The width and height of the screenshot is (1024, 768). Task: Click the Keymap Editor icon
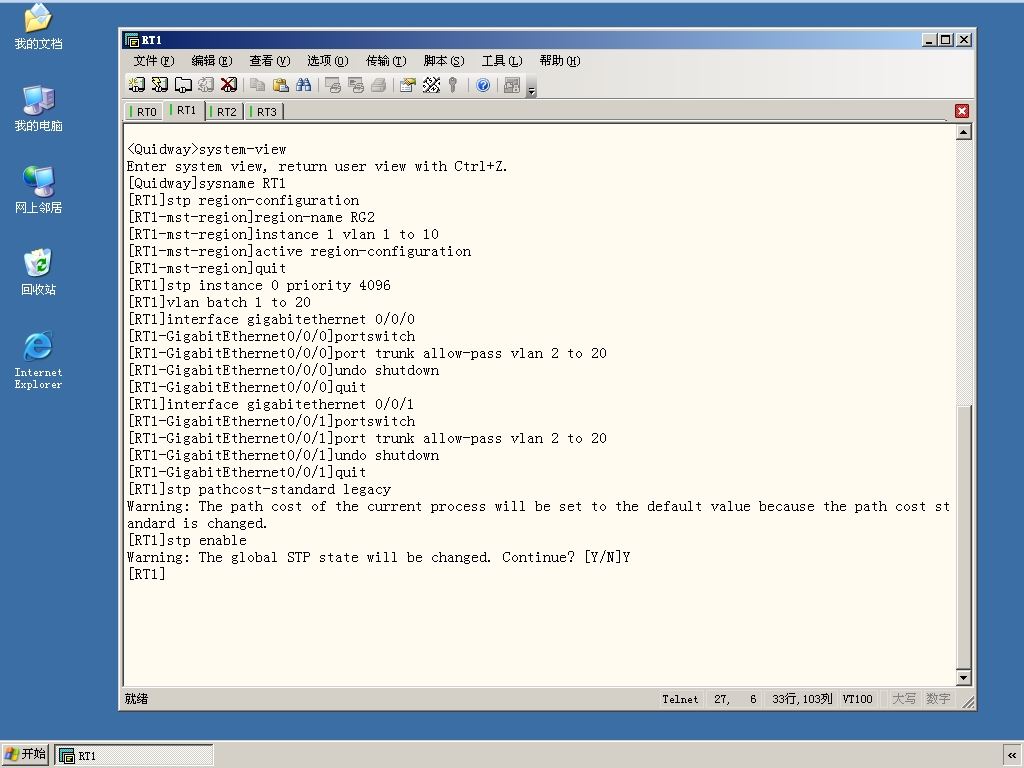click(x=431, y=85)
